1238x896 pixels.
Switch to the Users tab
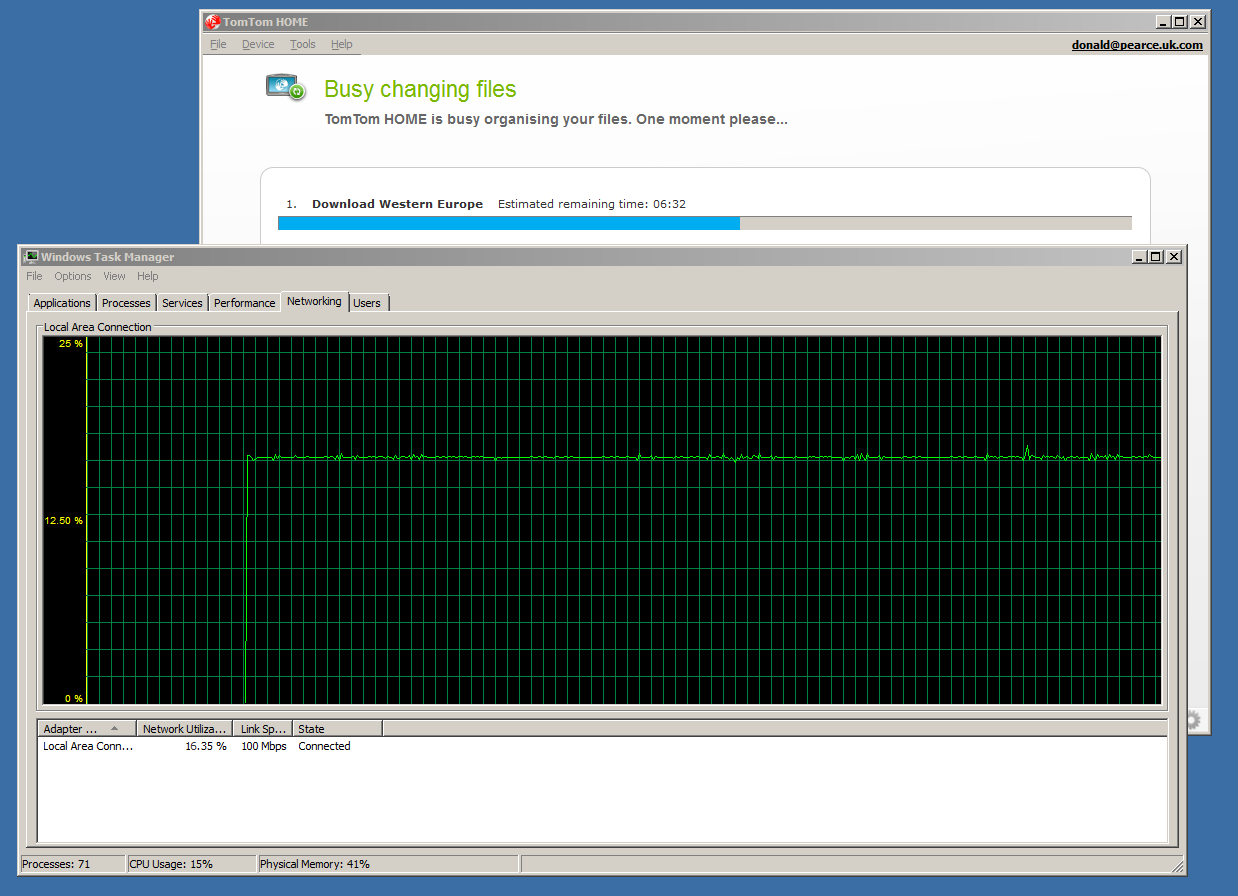(x=367, y=303)
